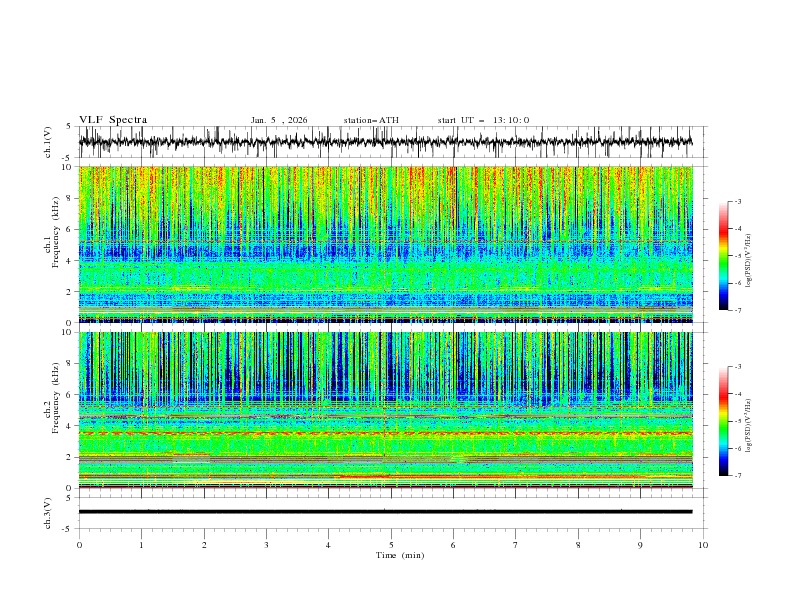Click the 'ch.1(V)' waveform axis label
Image resolution: width=792 pixels, height=612 pixels.
tap(48, 142)
